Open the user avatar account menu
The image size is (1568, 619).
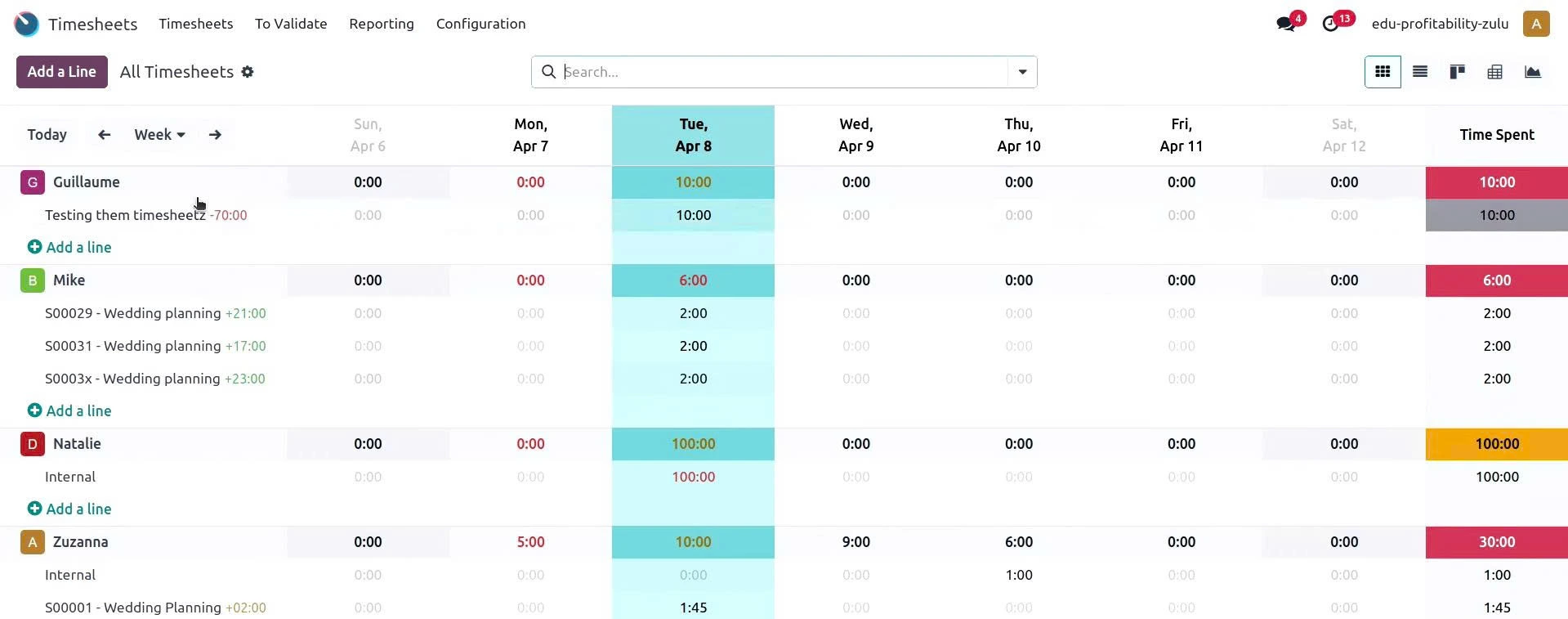pos(1535,24)
